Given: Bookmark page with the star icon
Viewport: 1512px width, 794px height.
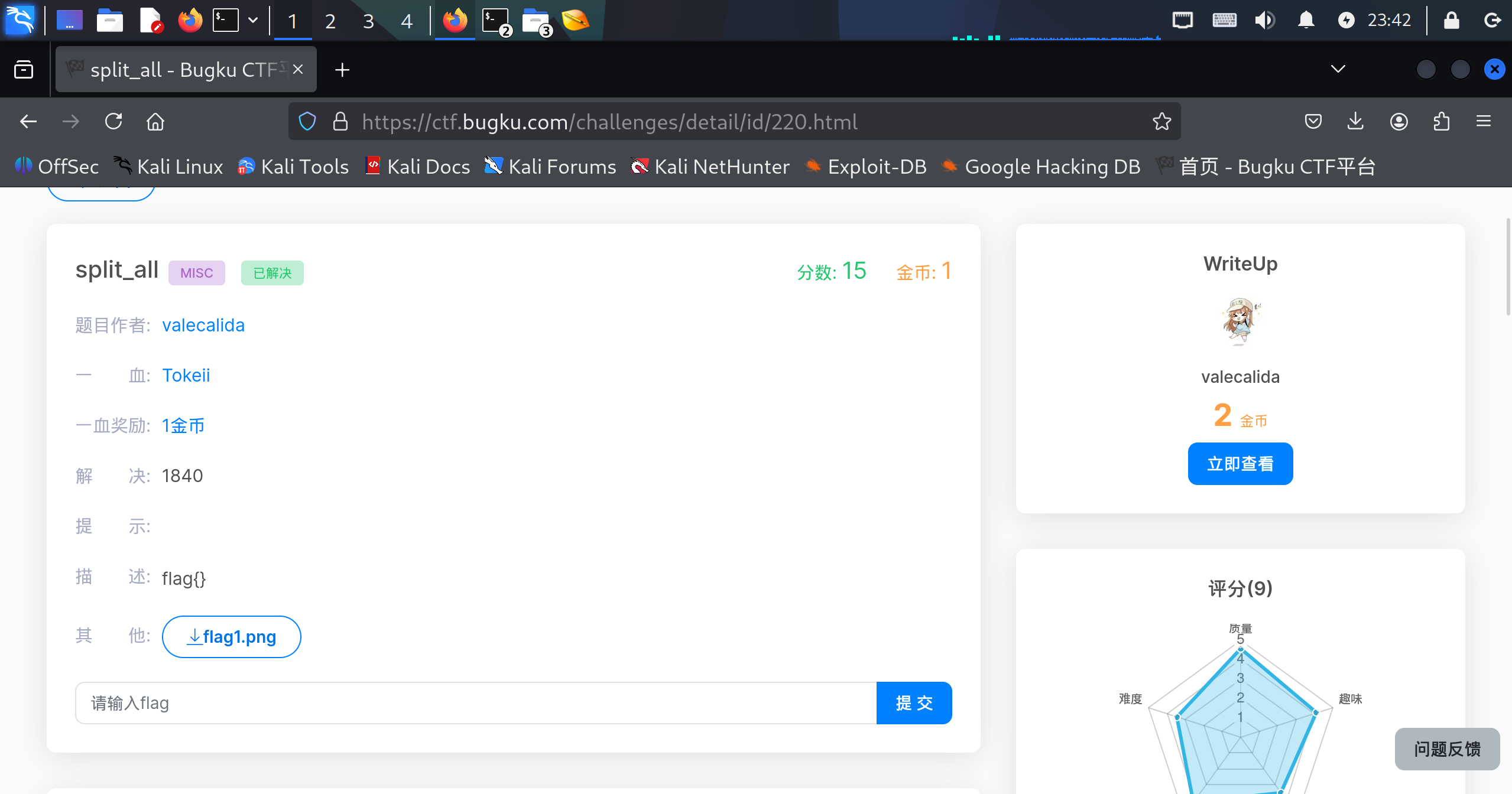Looking at the screenshot, I should [1161, 122].
